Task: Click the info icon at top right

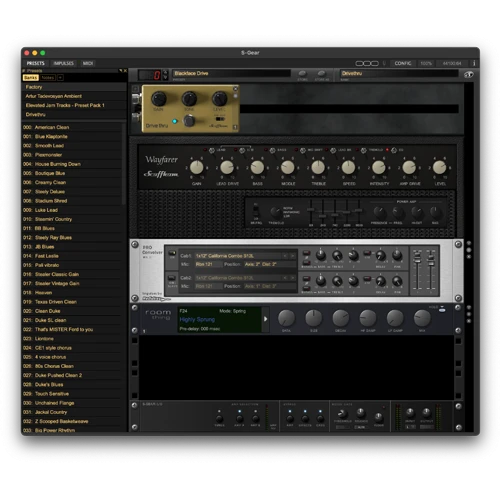Action: coord(474,63)
